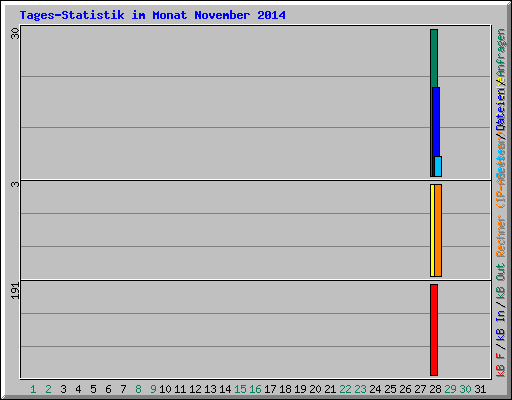Click day 4 on the x-axis

[78, 389]
